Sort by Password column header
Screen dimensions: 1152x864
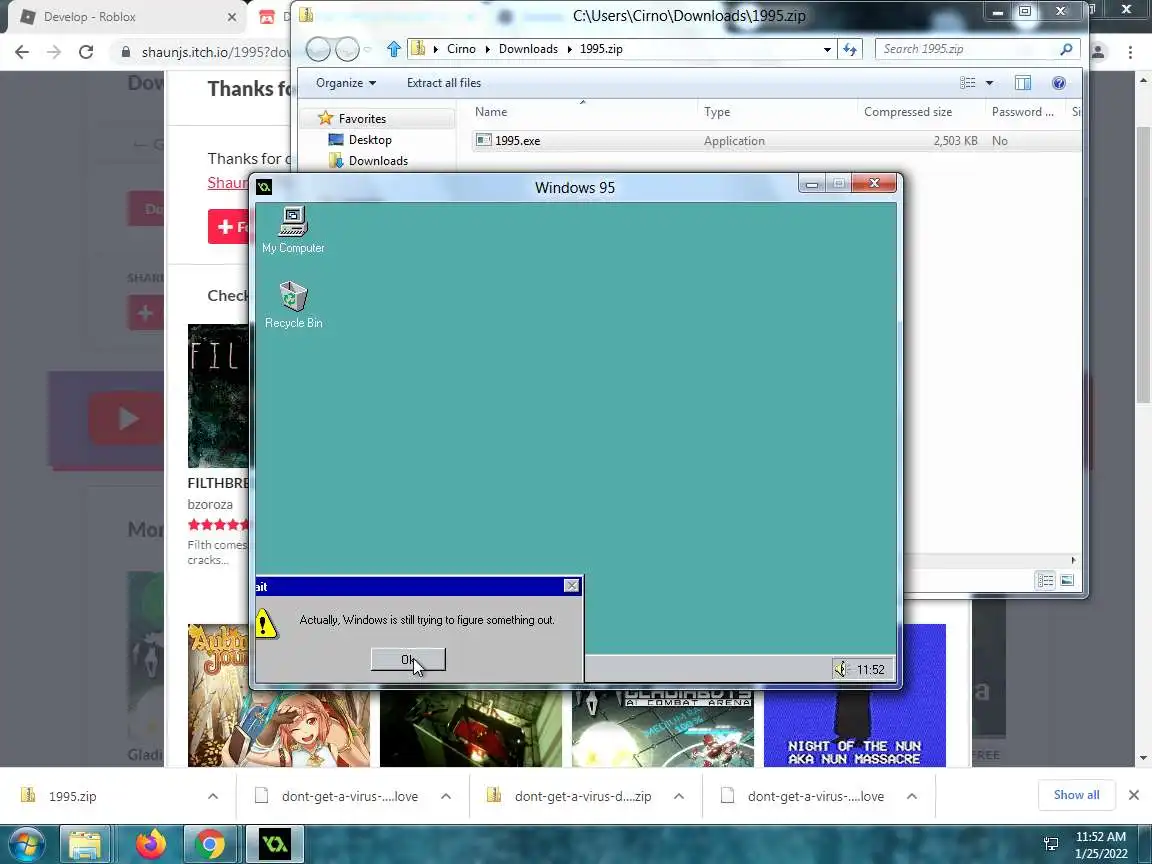[1023, 112]
